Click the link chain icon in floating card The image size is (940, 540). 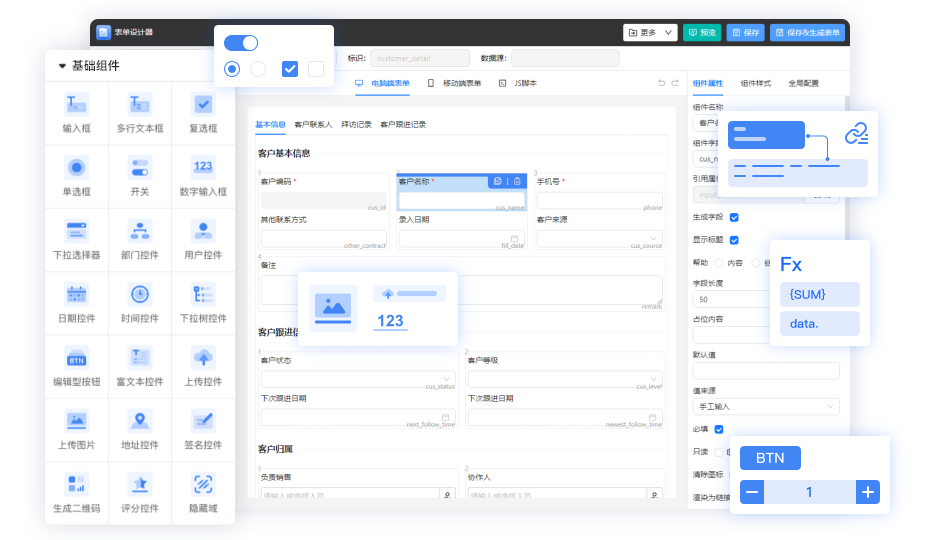857,134
